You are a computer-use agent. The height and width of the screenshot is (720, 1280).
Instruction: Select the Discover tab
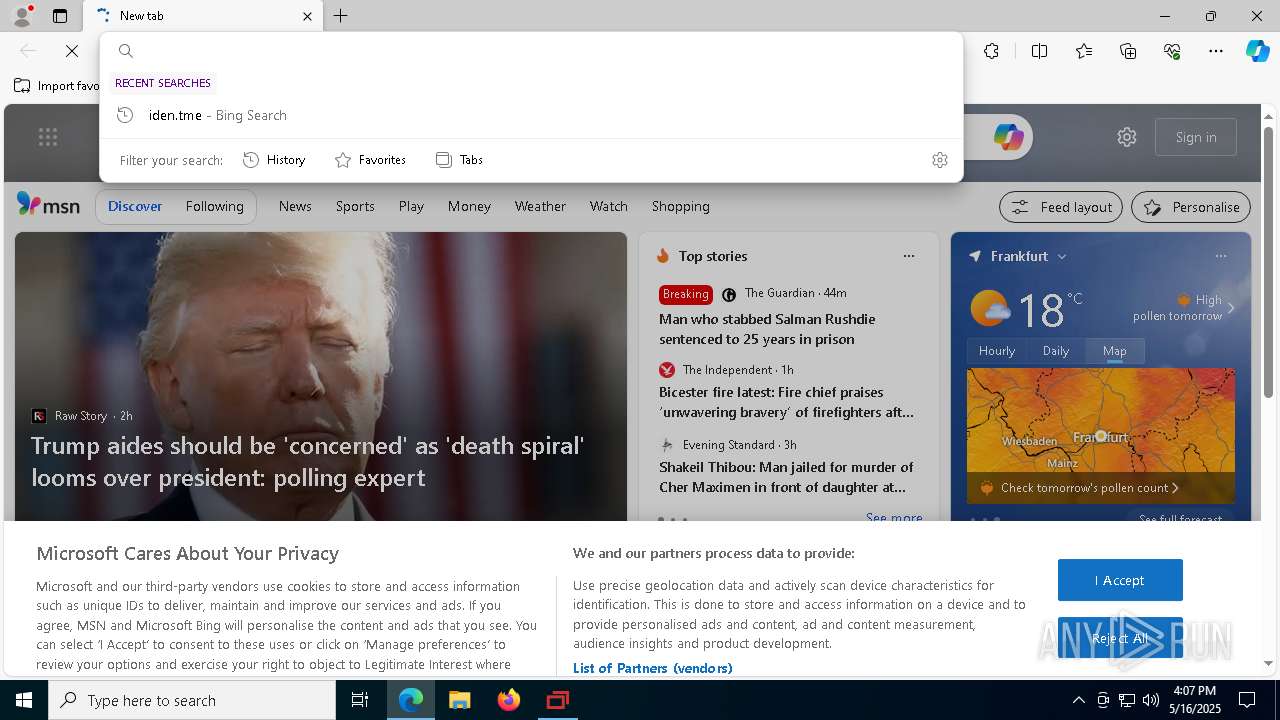135,206
